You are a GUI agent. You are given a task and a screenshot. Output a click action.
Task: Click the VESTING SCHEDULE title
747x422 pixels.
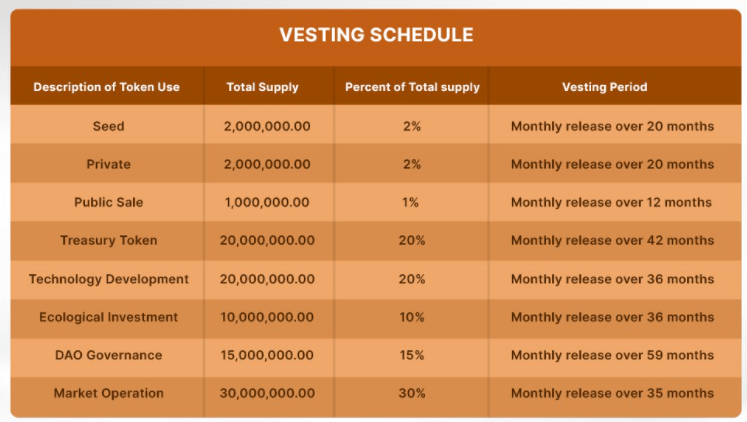tap(376, 35)
